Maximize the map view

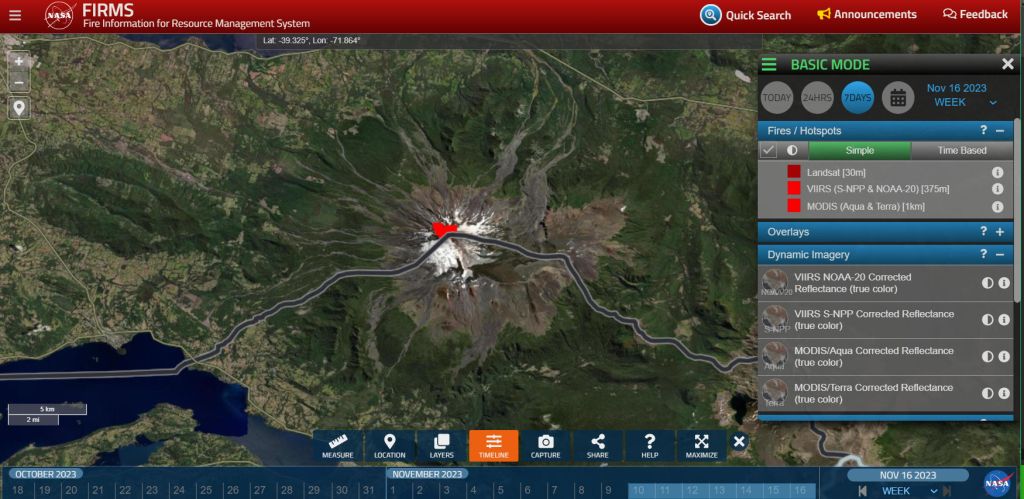702,446
